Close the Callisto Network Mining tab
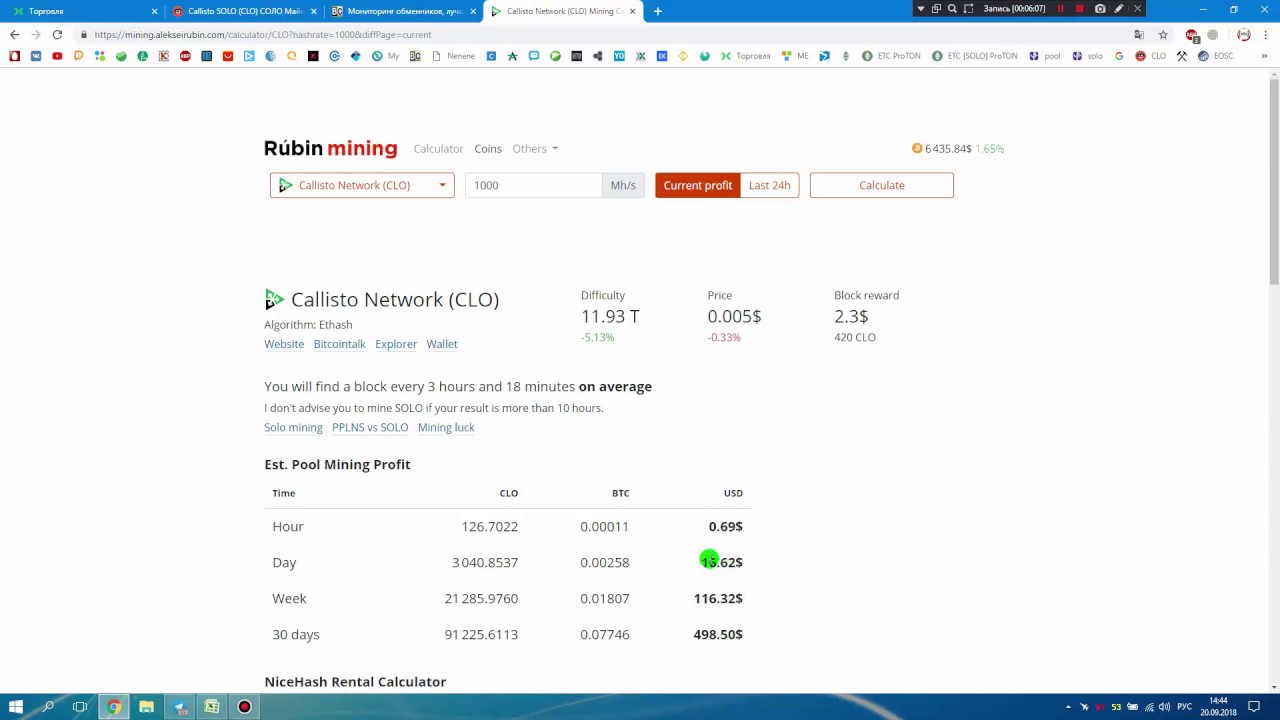 [633, 11]
